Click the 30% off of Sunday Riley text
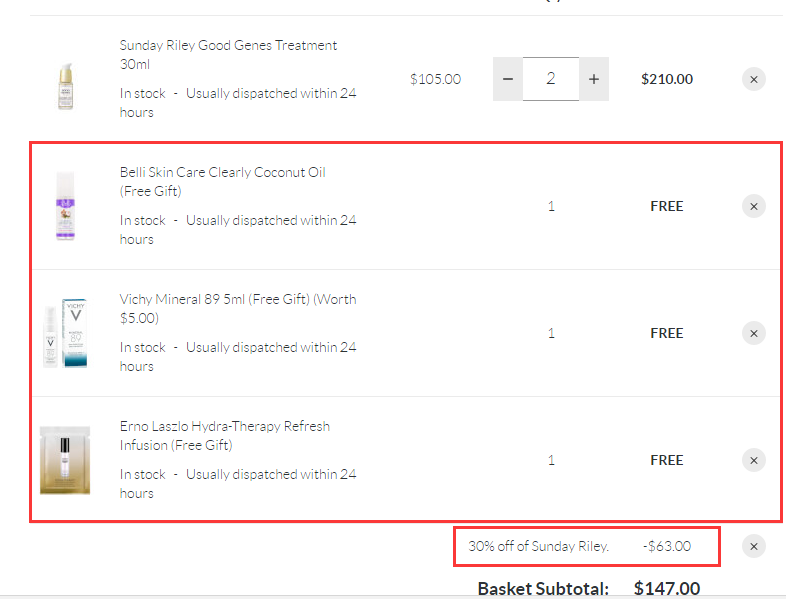This screenshot has height=599, width=786. (x=538, y=547)
